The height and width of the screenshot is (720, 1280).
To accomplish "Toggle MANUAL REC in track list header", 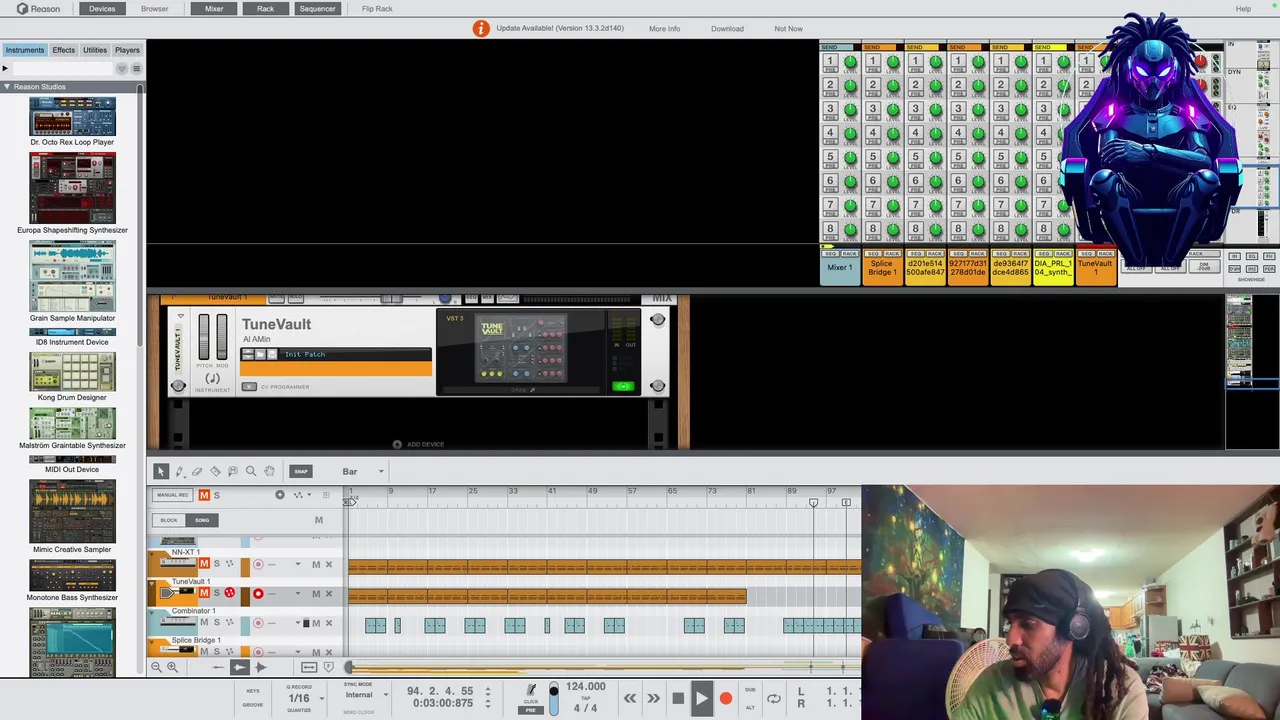I will click(172, 495).
